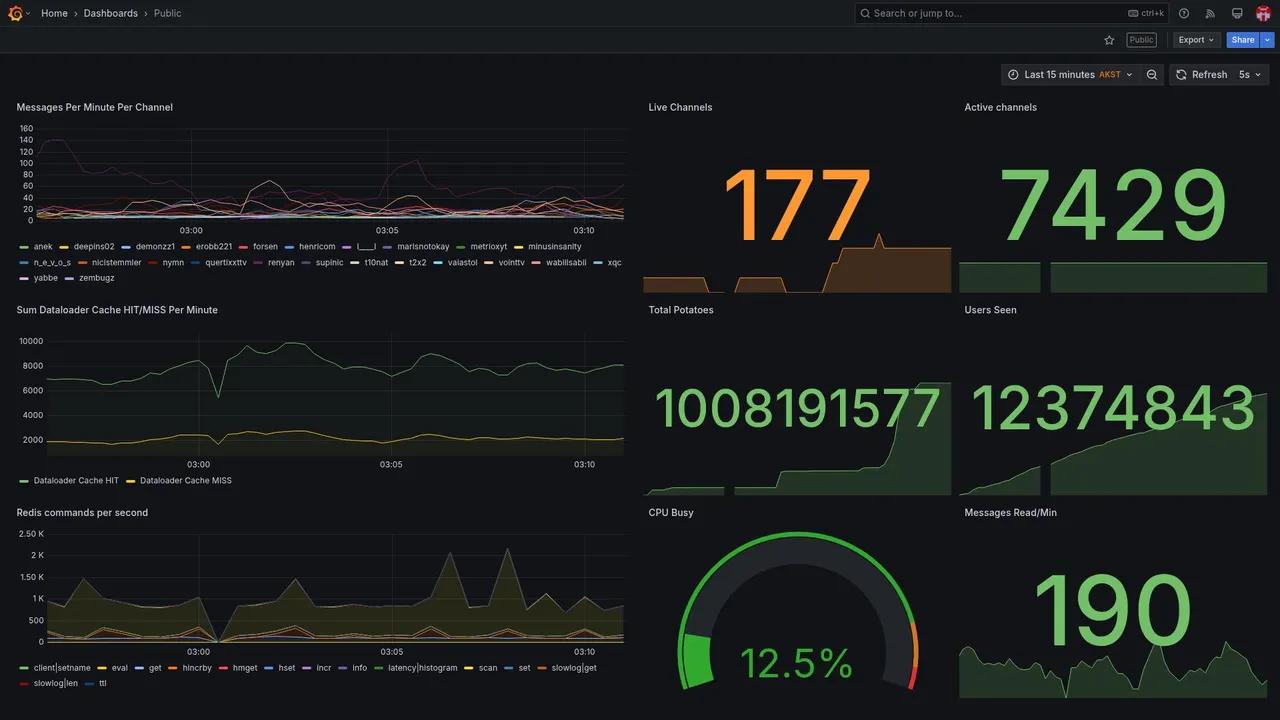The image size is (1280, 720).
Task: Click the Public badge
Action: (1141, 40)
